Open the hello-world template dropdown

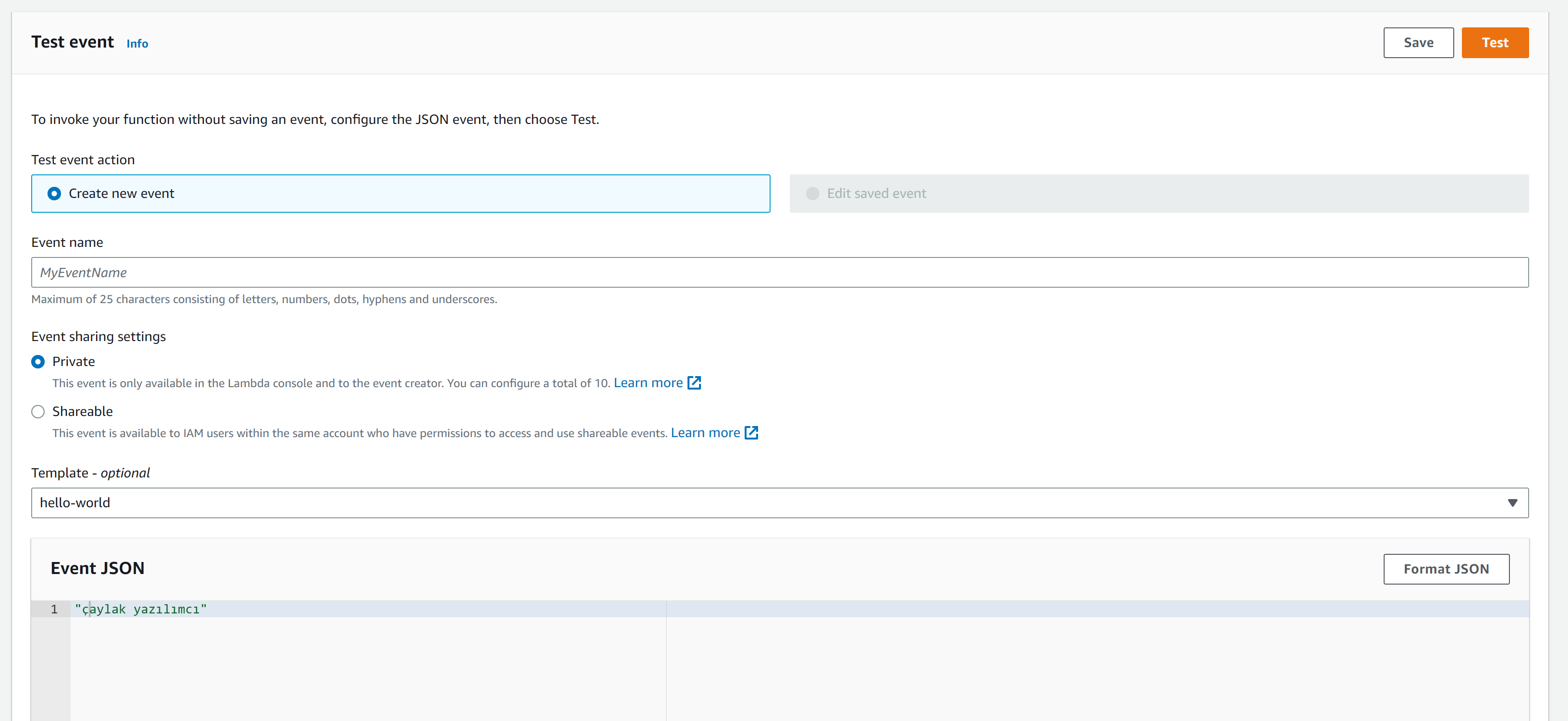[730, 503]
